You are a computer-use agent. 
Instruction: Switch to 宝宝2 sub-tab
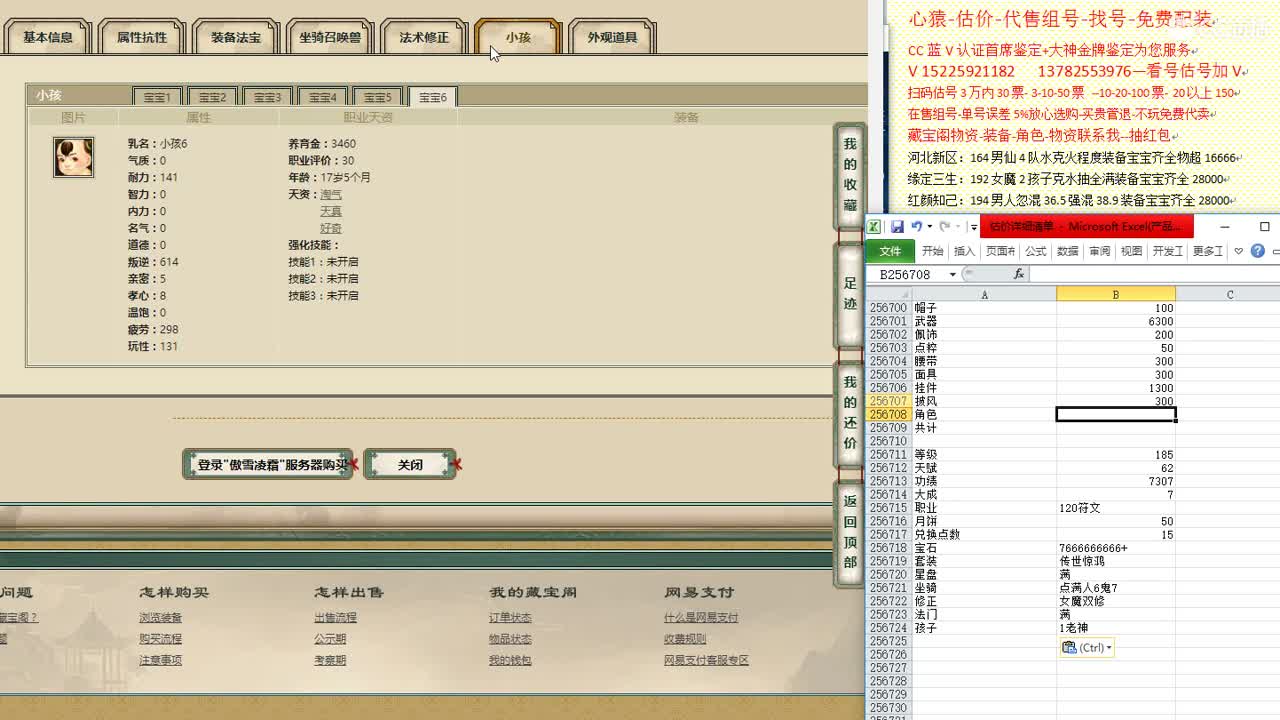(x=212, y=97)
